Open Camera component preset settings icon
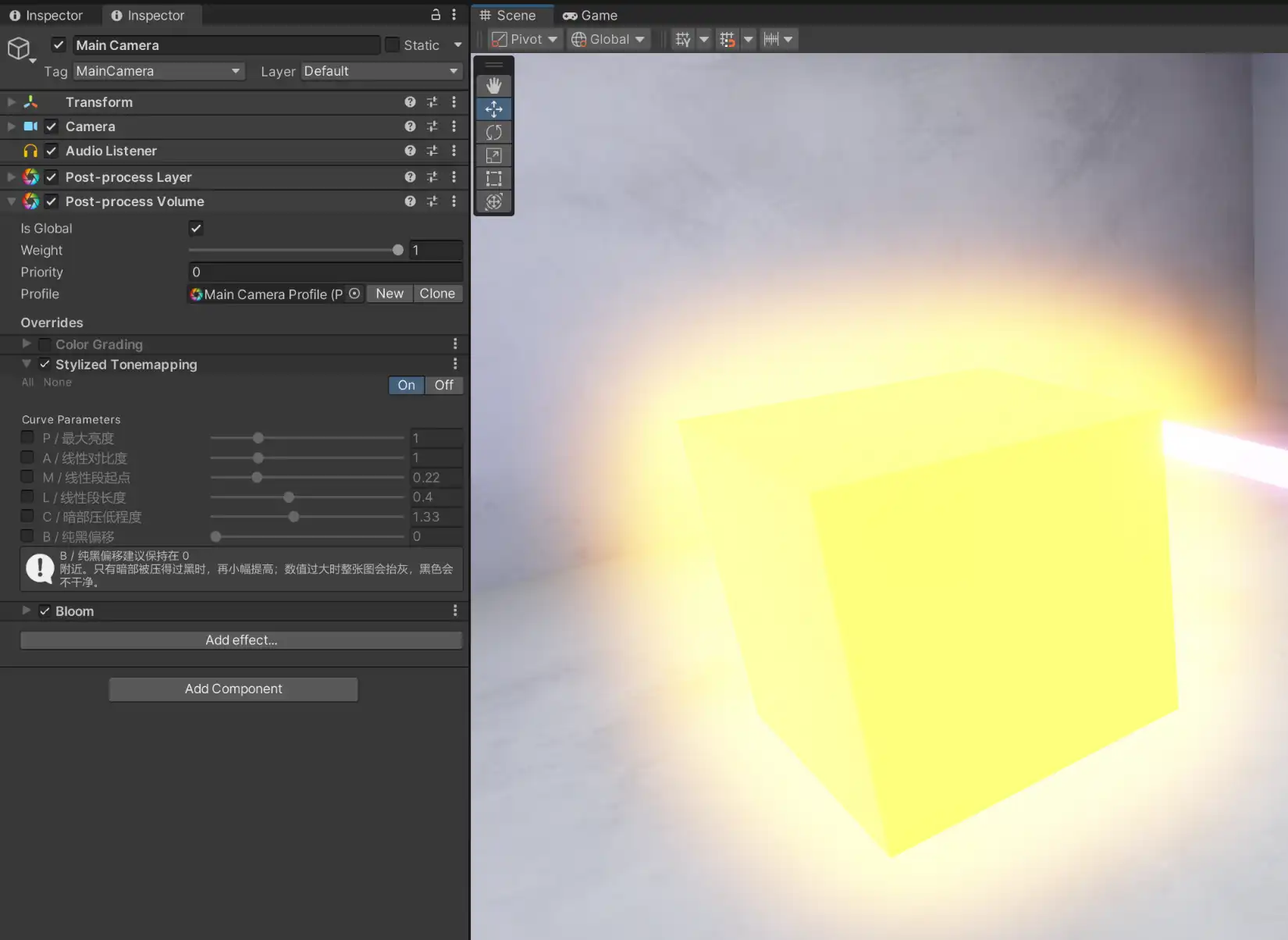The image size is (1288, 940). click(x=432, y=126)
